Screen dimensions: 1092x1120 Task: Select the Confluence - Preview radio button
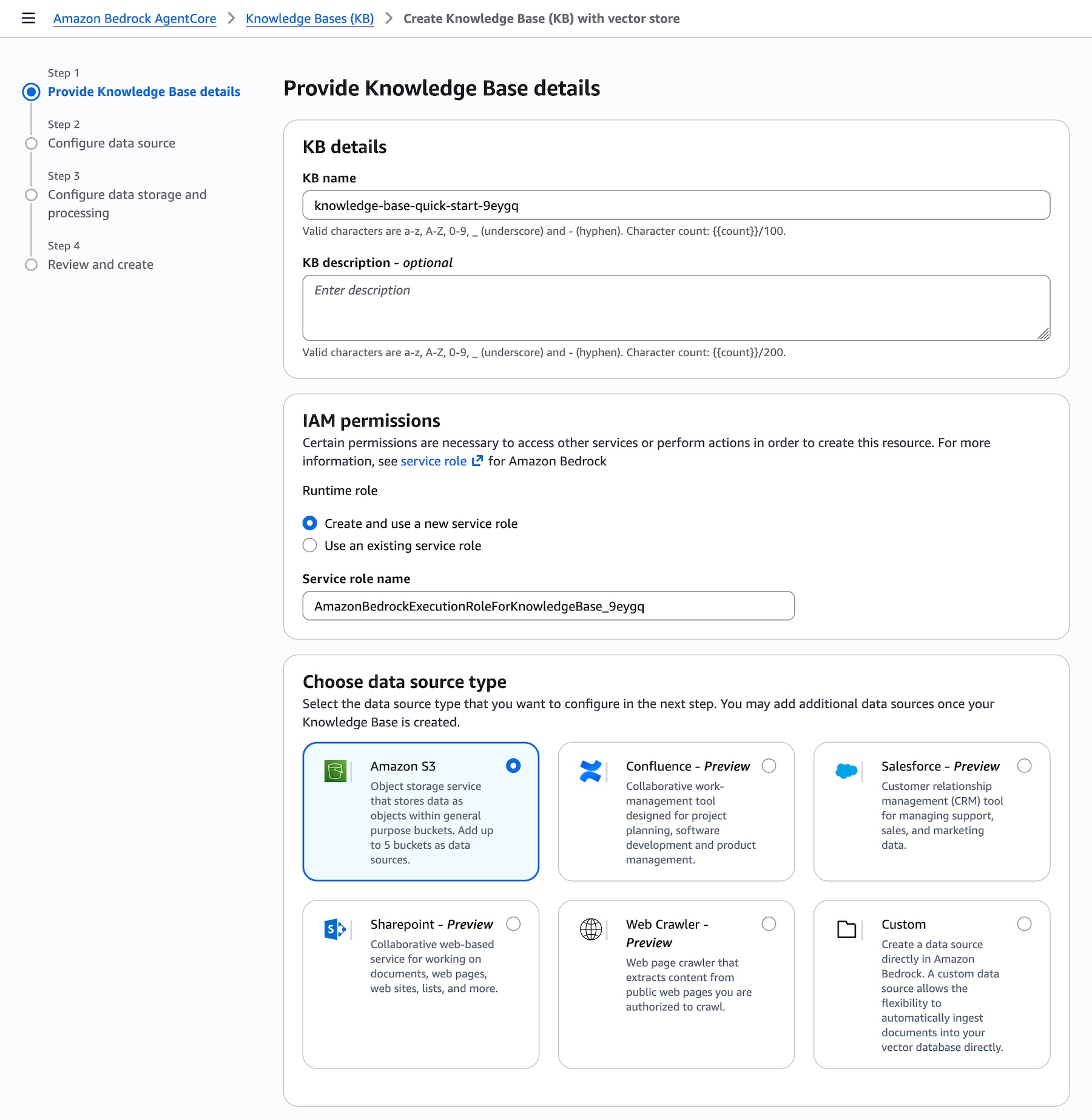point(769,766)
